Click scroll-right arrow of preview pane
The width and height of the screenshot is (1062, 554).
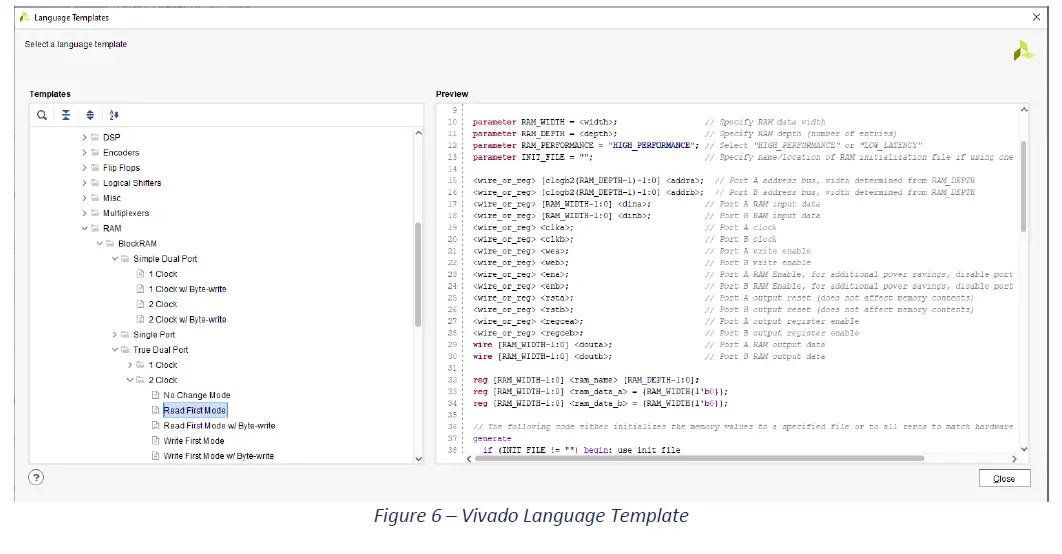(x=1014, y=459)
